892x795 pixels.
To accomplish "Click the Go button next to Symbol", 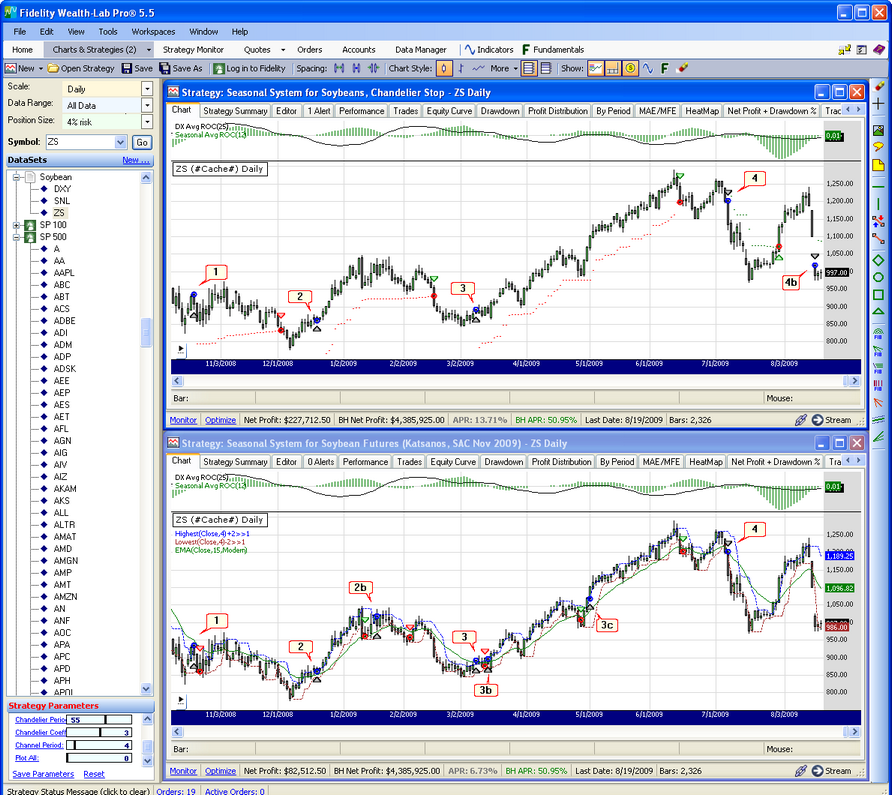I will pyautogui.click(x=142, y=143).
